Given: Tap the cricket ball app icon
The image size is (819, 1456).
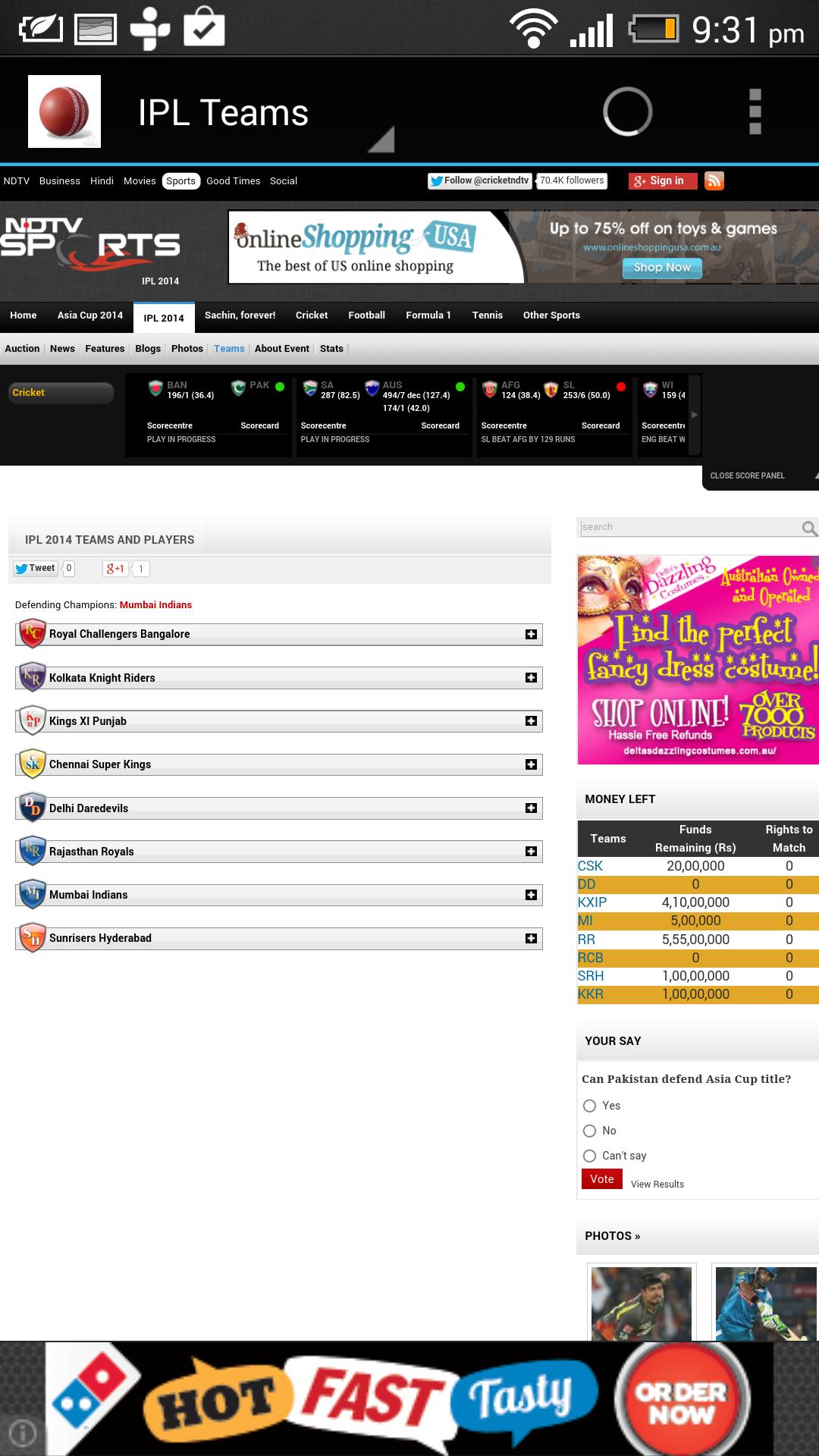Looking at the screenshot, I should [64, 111].
